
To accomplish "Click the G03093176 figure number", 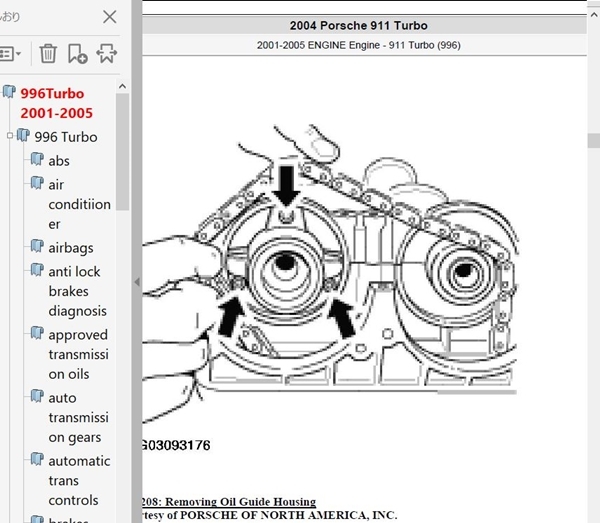I will click(x=176, y=445).
